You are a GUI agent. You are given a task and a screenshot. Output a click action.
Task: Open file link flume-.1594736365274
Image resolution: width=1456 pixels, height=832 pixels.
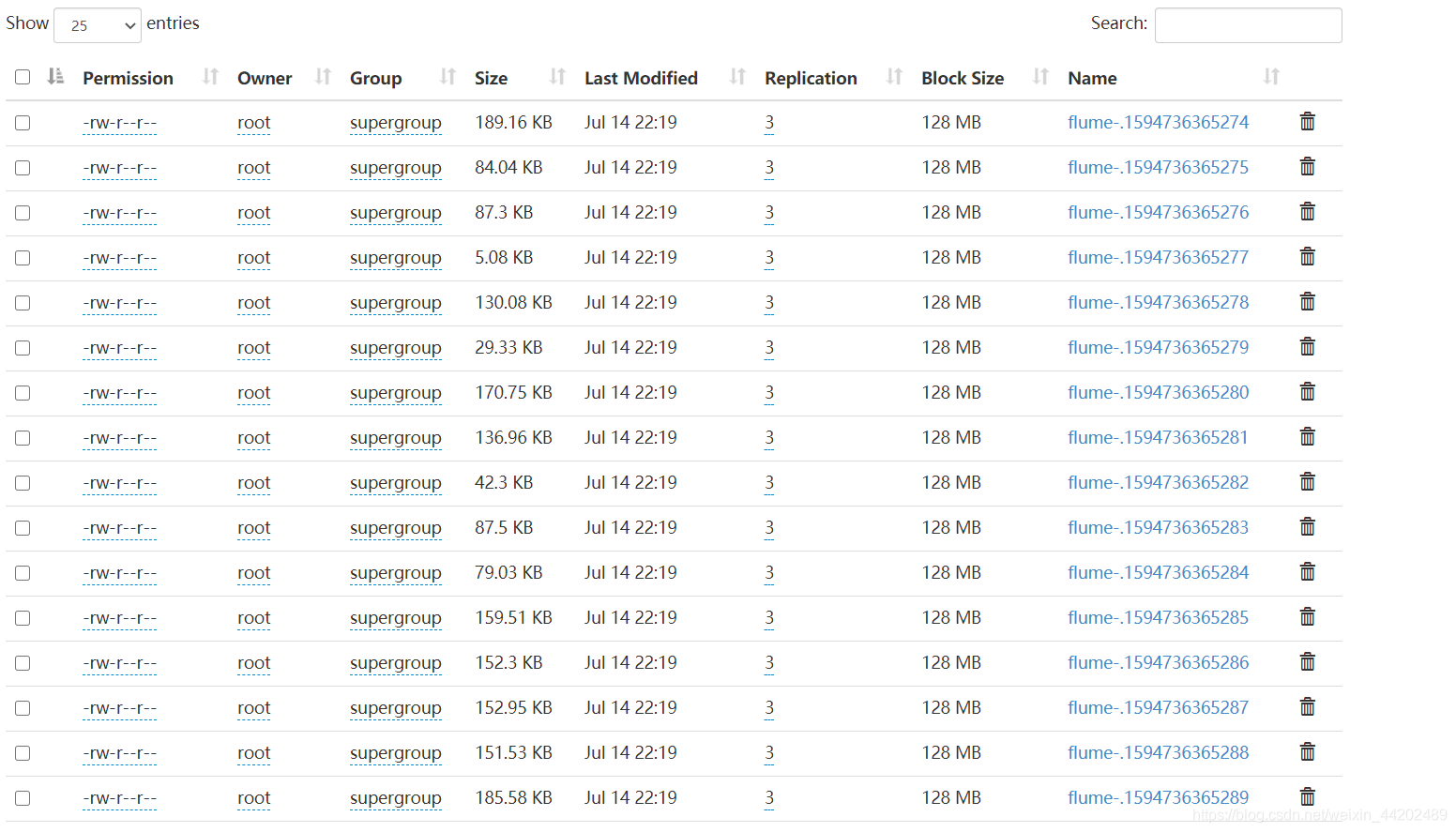point(1158,122)
